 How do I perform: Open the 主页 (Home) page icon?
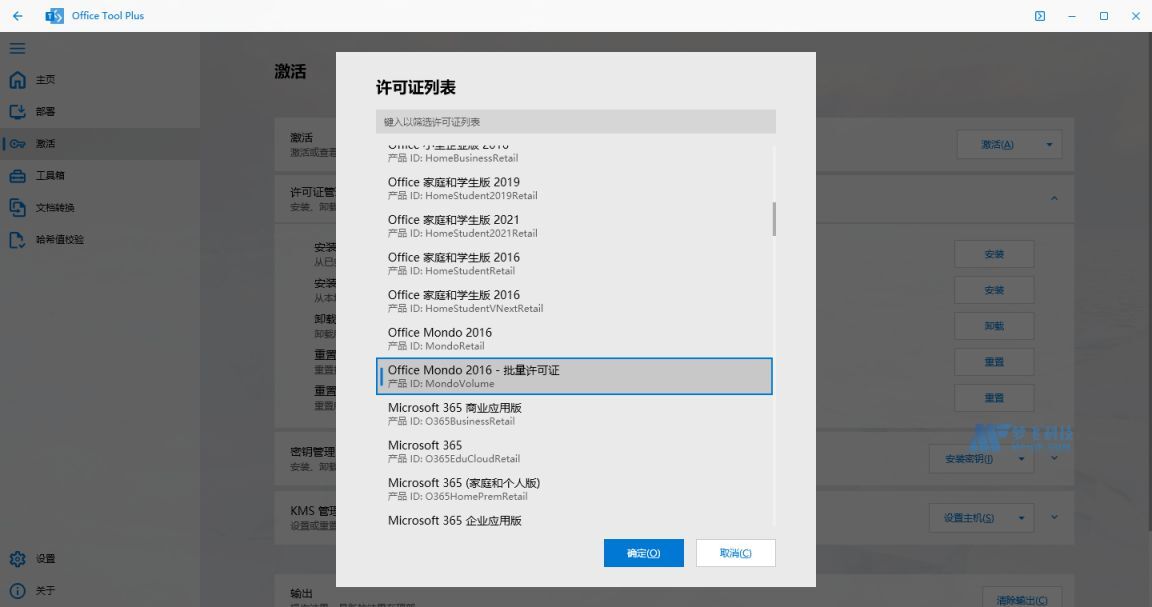click(x=18, y=79)
